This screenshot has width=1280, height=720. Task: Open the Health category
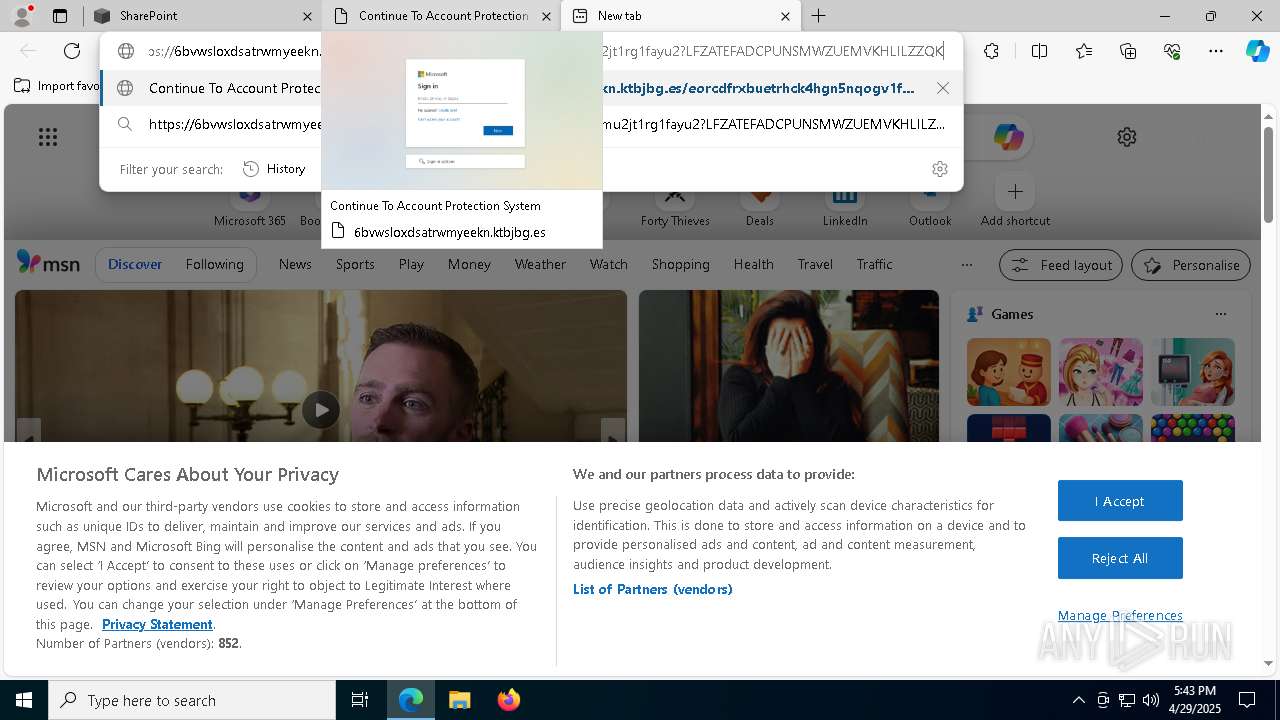[x=753, y=264]
